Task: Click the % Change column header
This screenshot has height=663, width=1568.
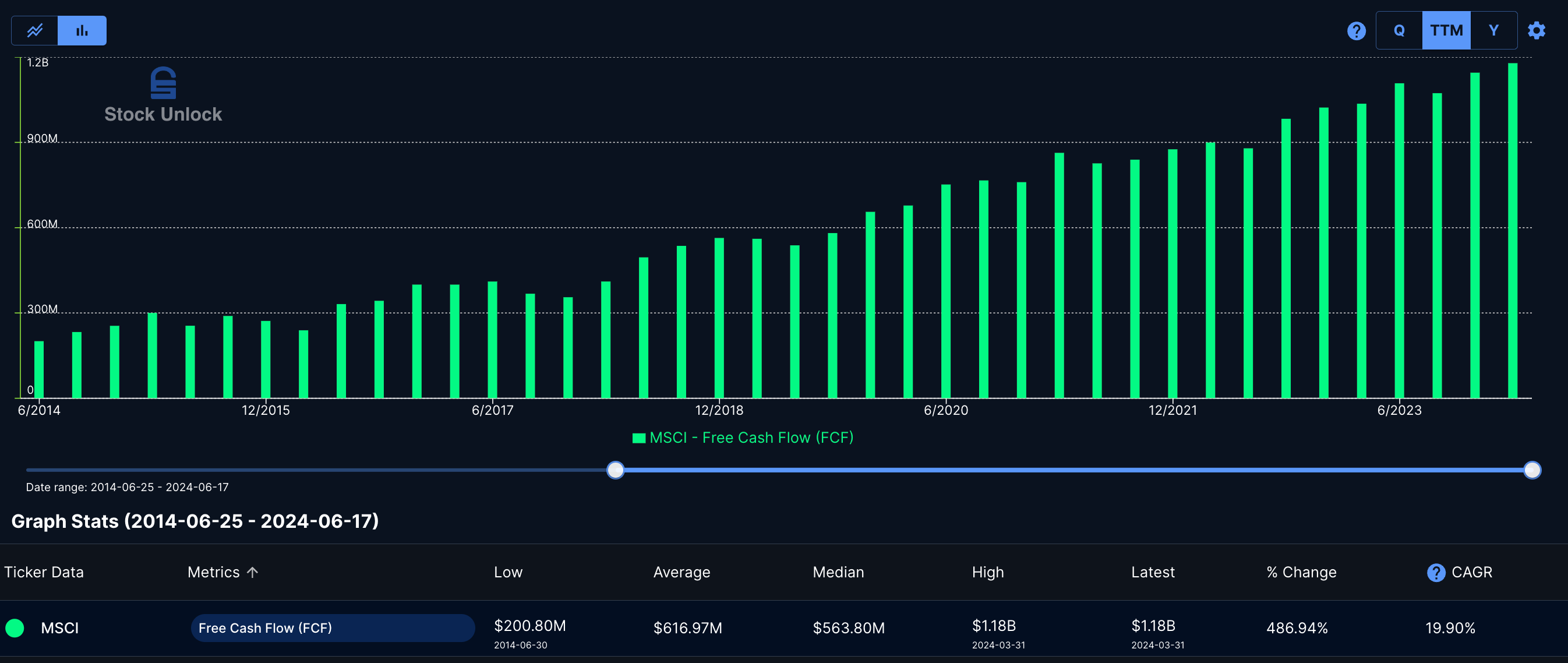Action: 1301,572
